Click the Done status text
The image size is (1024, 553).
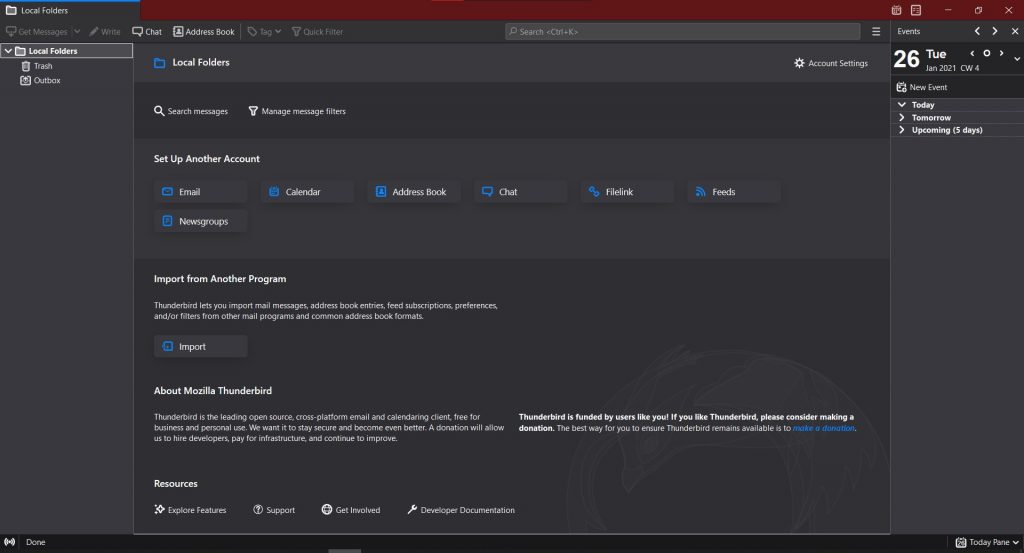click(x=35, y=543)
